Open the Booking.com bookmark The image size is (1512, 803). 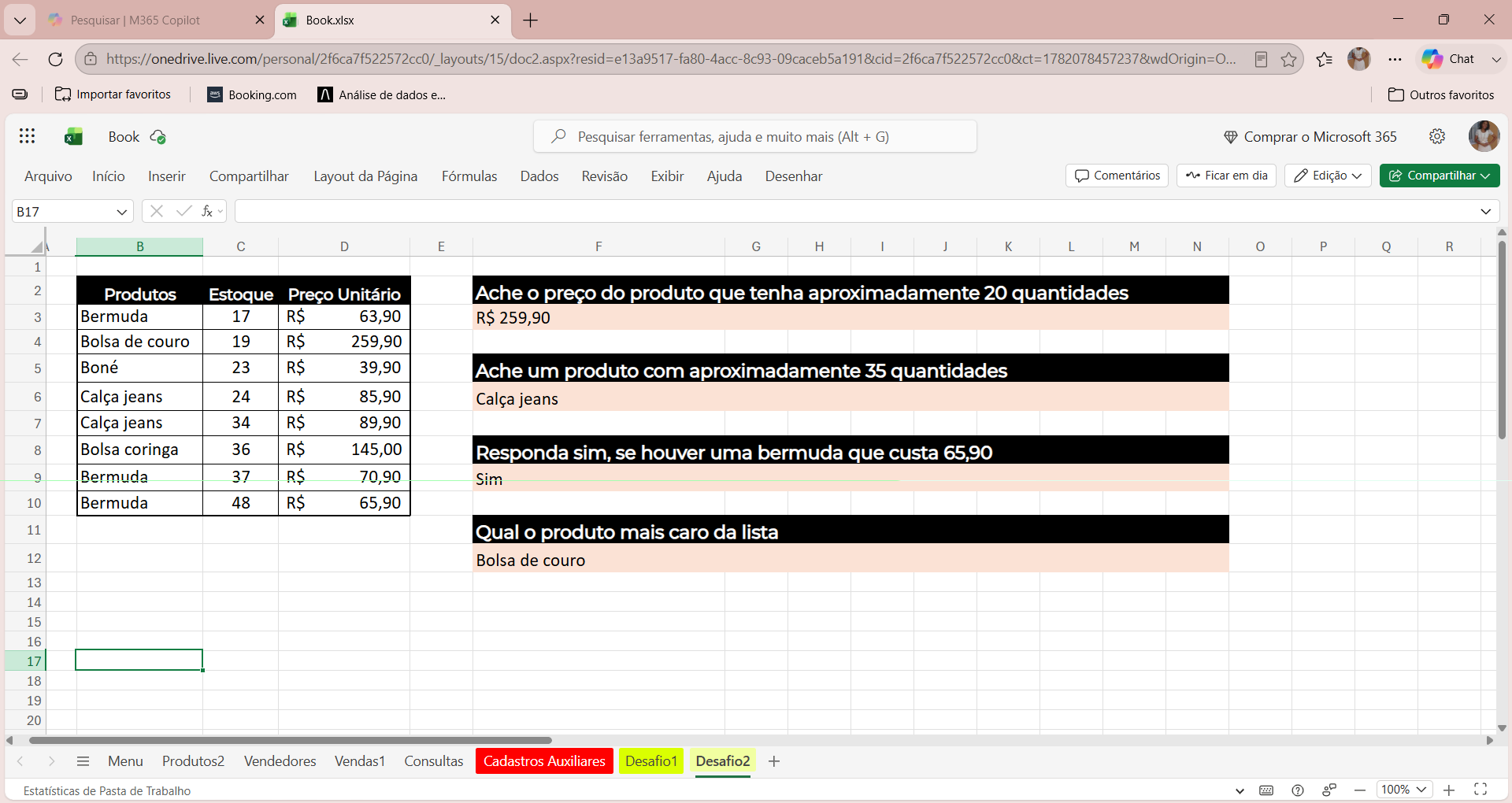point(252,94)
